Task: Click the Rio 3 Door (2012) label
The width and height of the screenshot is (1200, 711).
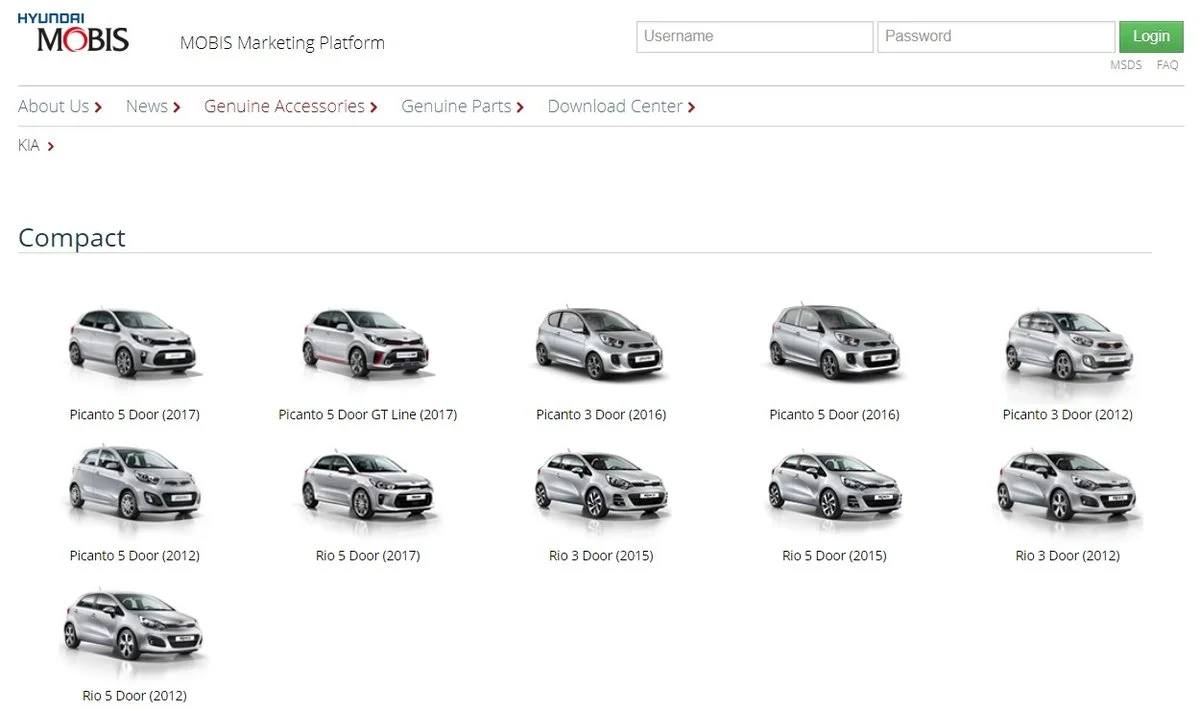Action: tap(1068, 555)
